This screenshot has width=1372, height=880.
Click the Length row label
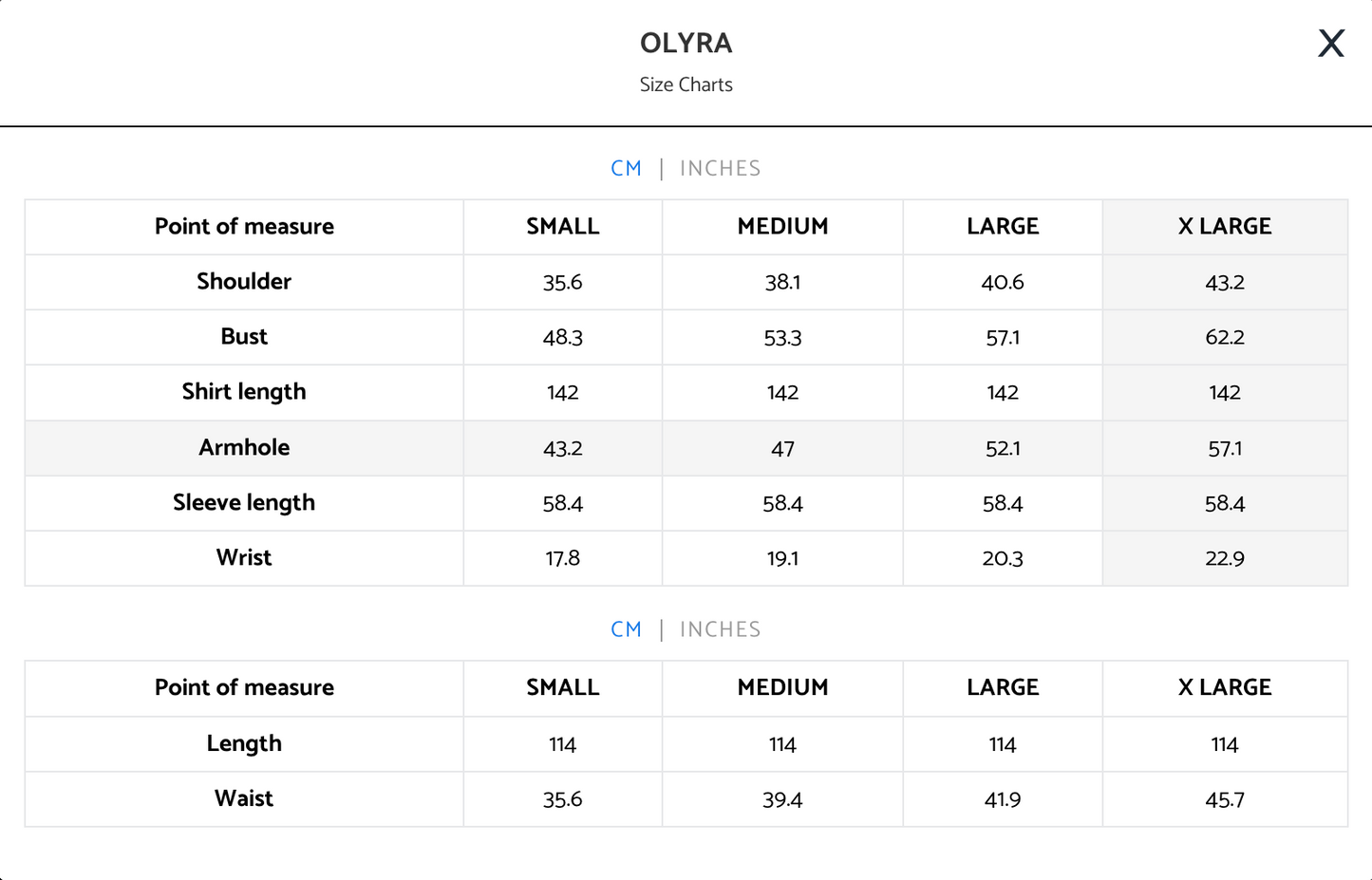tap(244, 744)
